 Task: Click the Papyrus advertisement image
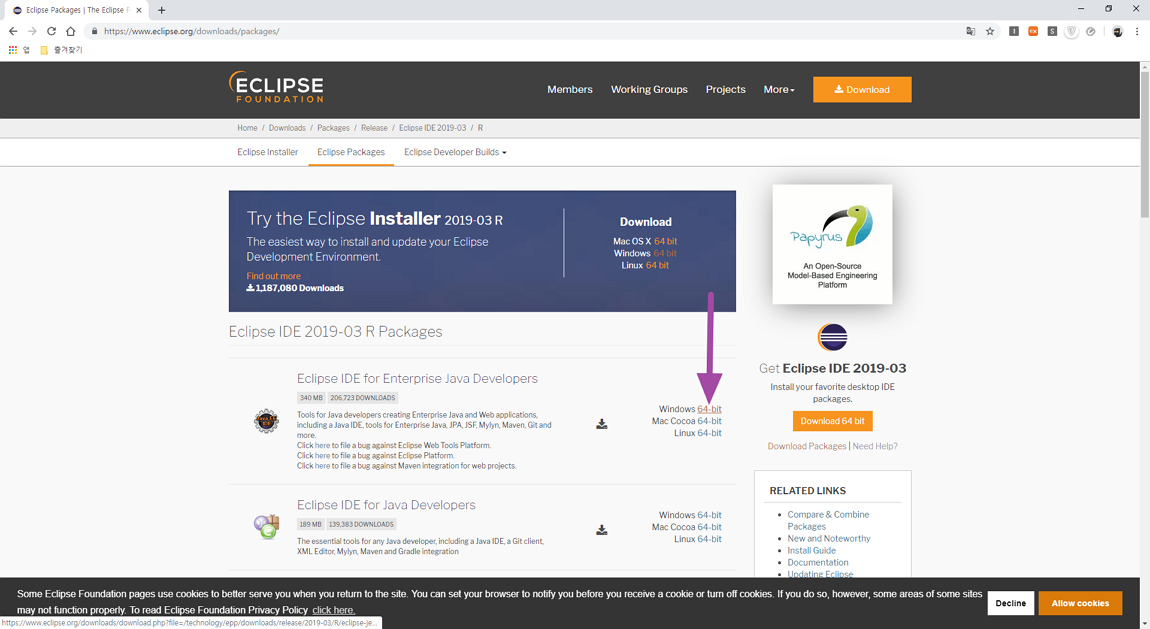832,244
